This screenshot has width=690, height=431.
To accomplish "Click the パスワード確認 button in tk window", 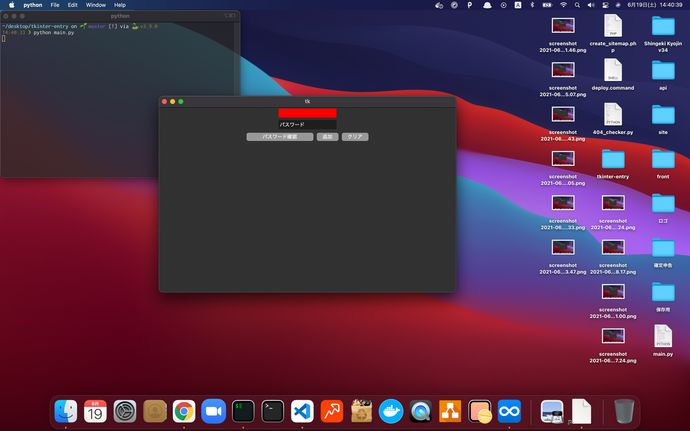I will (x=280, y=137).
